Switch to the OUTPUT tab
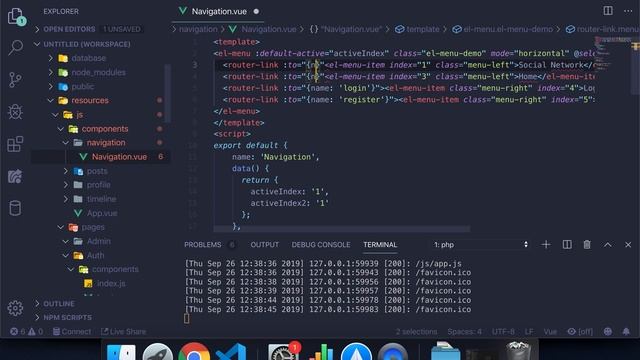The width and height of the screenshot is (640, 360). 264,244
